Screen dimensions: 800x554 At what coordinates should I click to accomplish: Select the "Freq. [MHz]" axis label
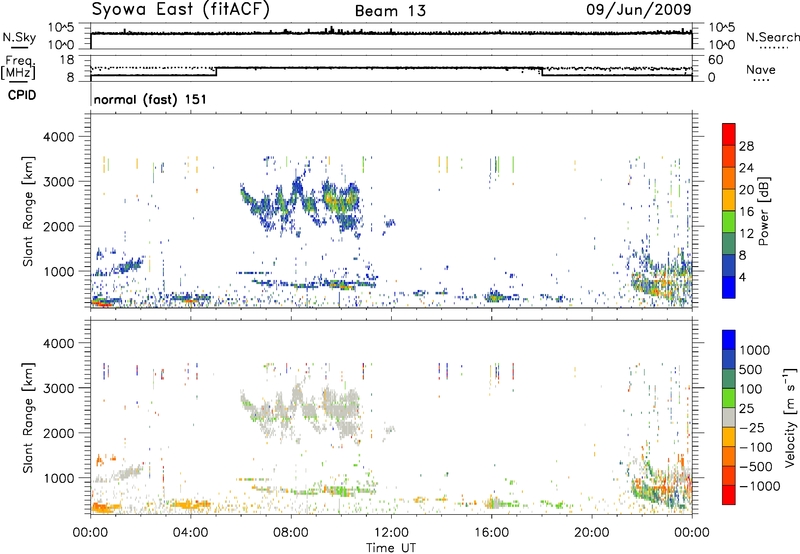(18, 67)
